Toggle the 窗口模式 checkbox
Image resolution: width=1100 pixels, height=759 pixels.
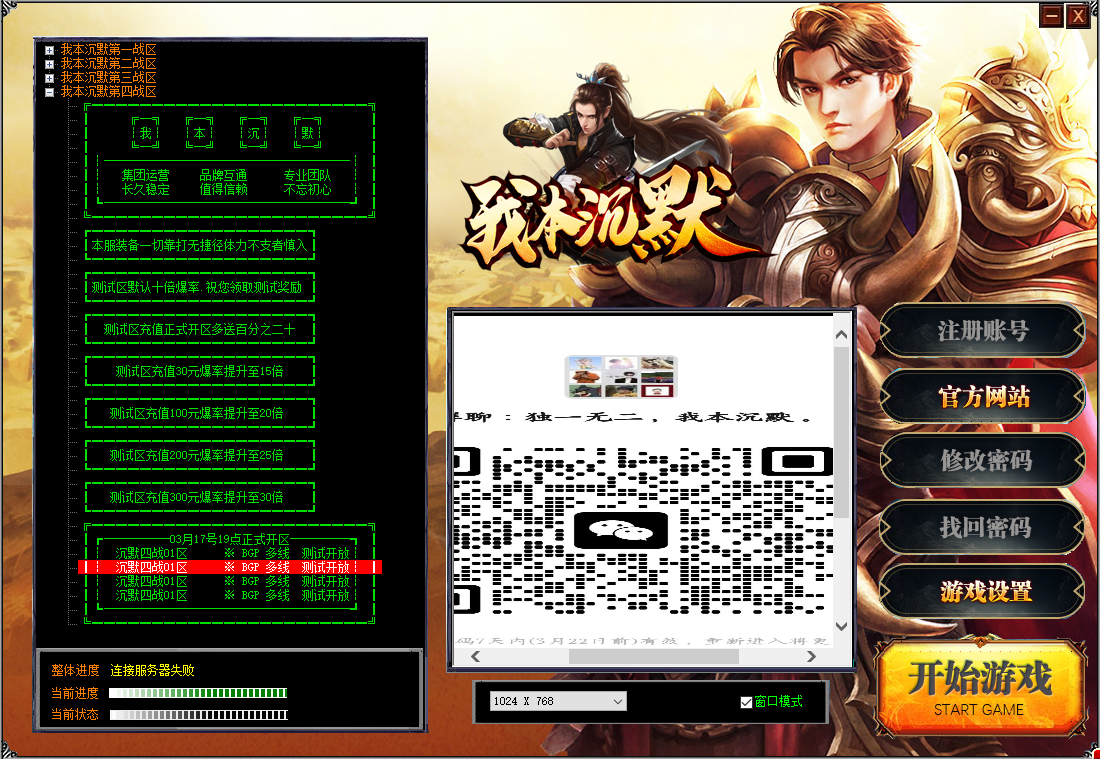pos(746,702)
